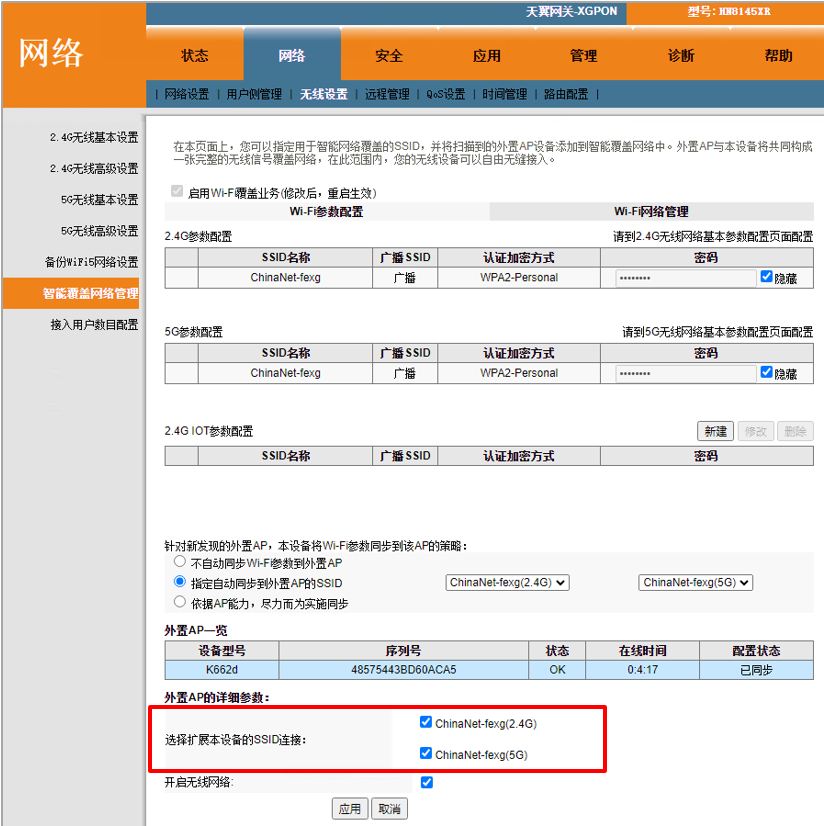Open the 诊断 tab
824x826 pixels.
pyautogui.click(x=681, y=56)
